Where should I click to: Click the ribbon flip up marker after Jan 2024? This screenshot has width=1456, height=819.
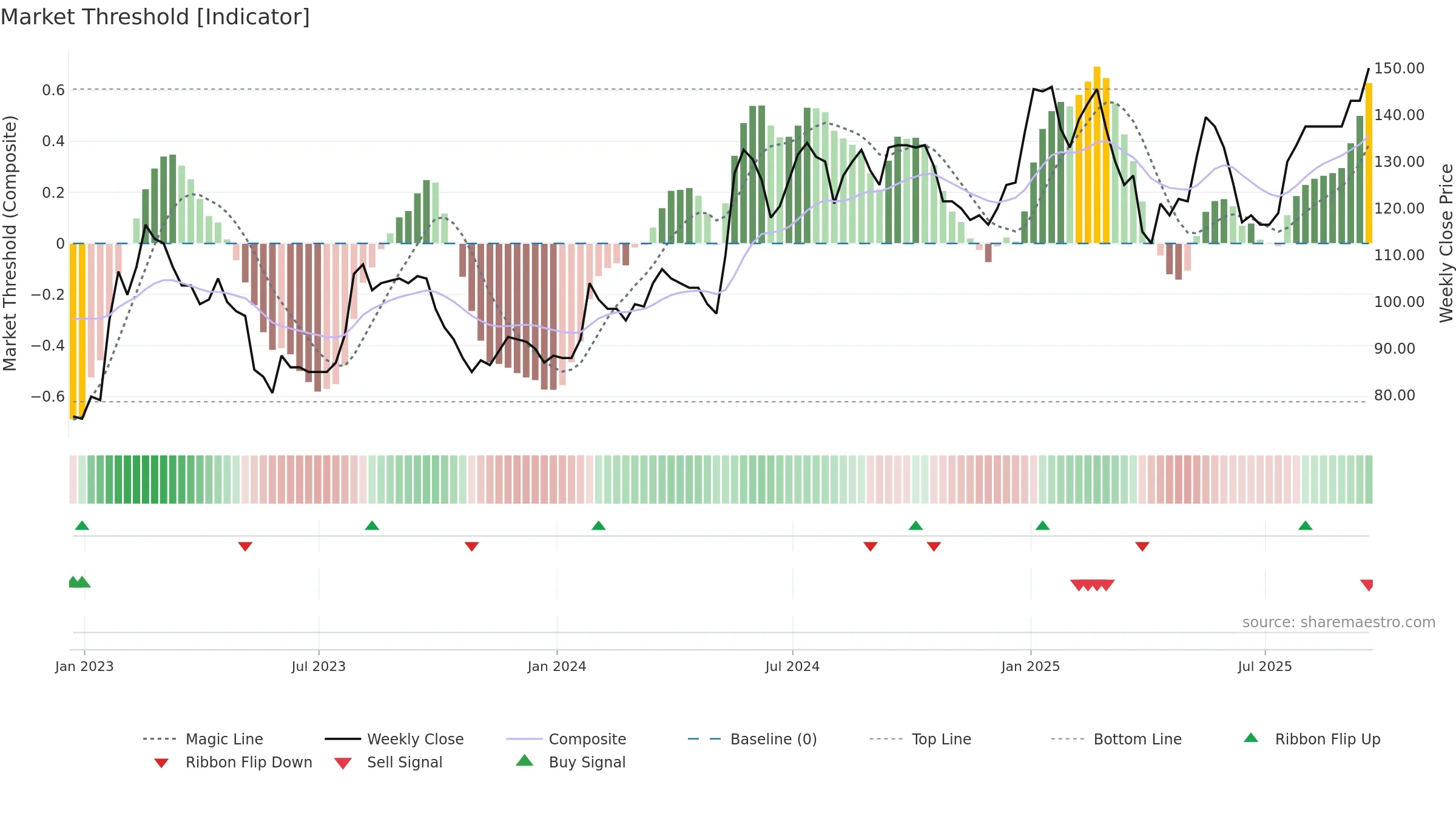click(x=598, y=525)
